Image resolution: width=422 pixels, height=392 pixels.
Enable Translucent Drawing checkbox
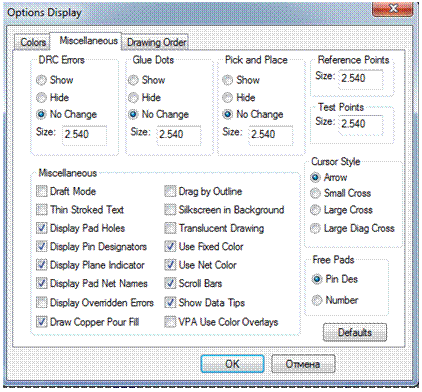[x=170, y=228]
